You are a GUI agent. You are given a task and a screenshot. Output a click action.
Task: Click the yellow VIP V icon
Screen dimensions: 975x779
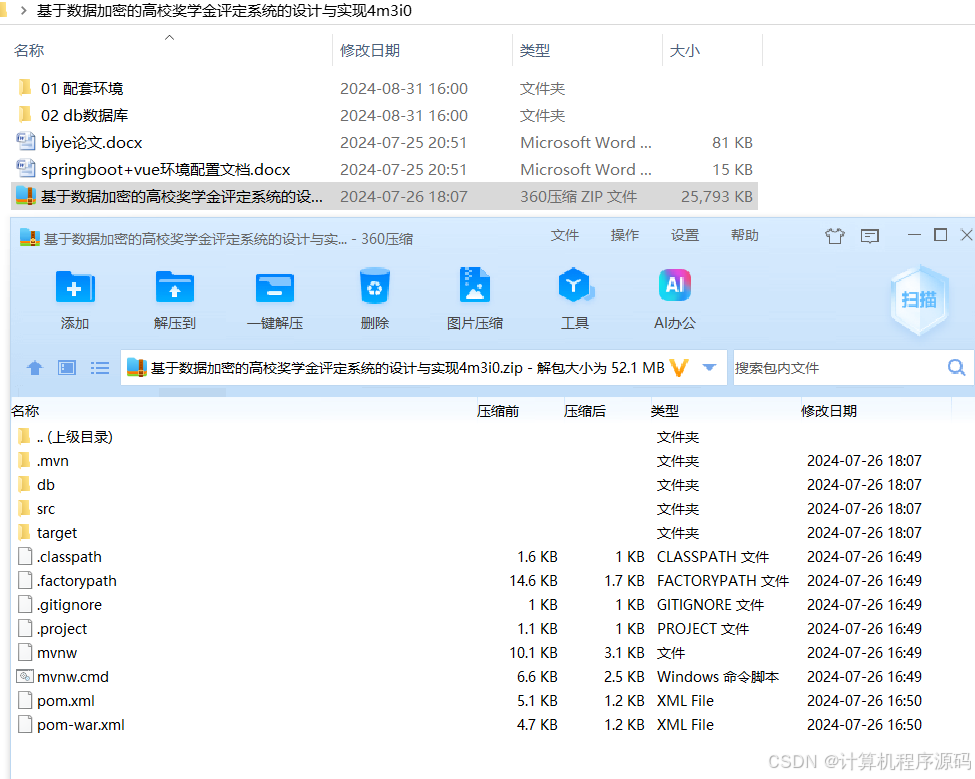[x=678, y=367]
